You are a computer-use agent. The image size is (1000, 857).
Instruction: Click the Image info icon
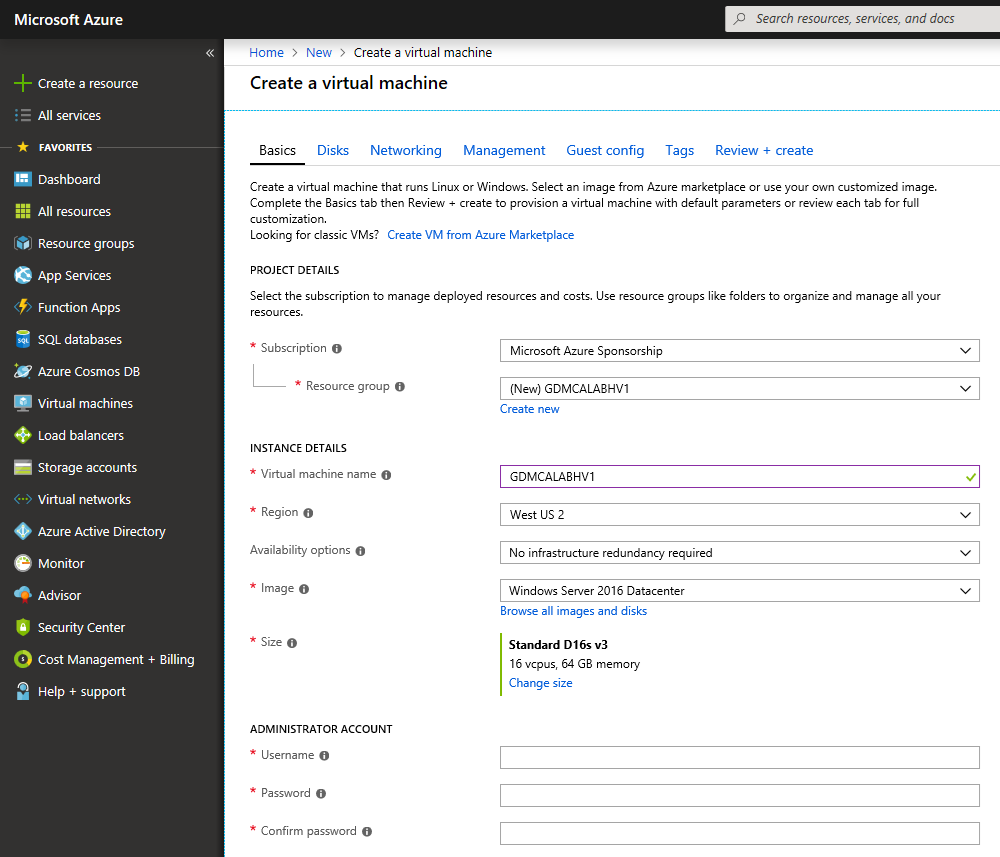304,589
